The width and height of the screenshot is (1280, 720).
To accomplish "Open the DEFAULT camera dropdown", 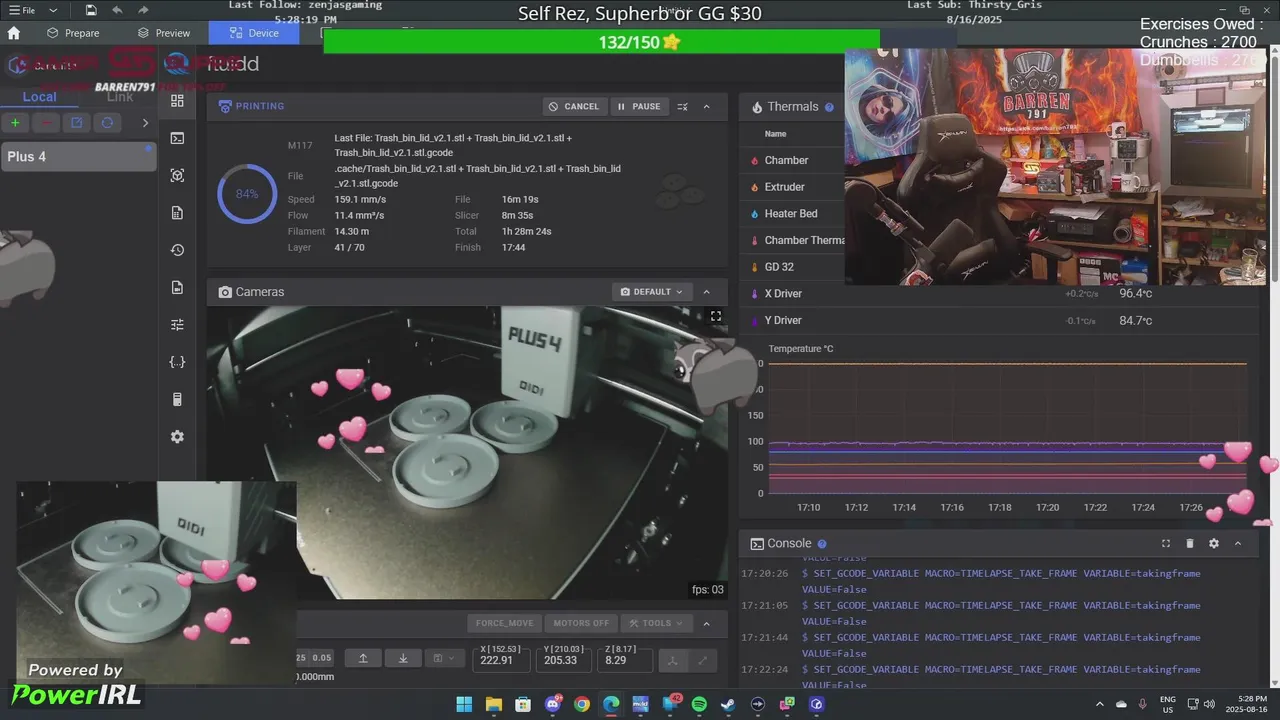I will tap(652, 292).
